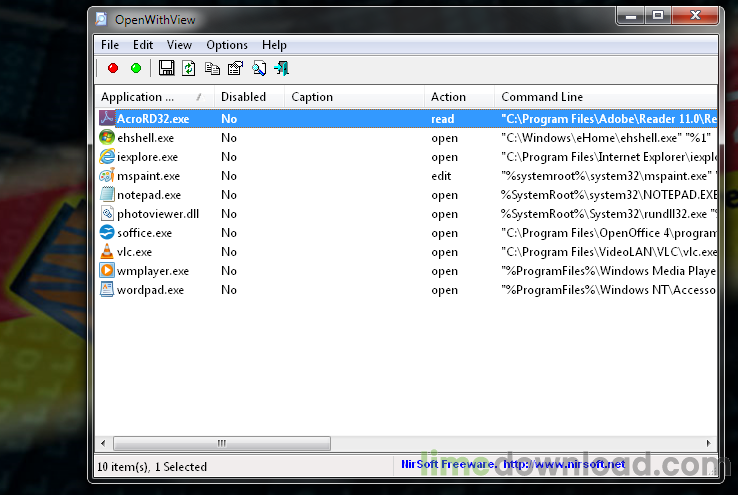Click the scroll left arrow
The height and width of the screenshot is (495, 738).
[x=103, y=443]
